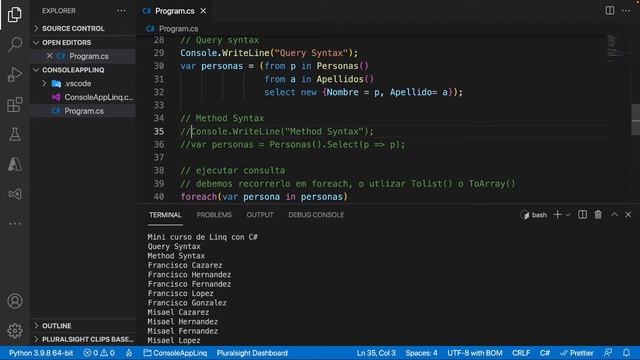Screen dimensions: 640x360
Task: Open the Extensions view
Action: [15, 104]
